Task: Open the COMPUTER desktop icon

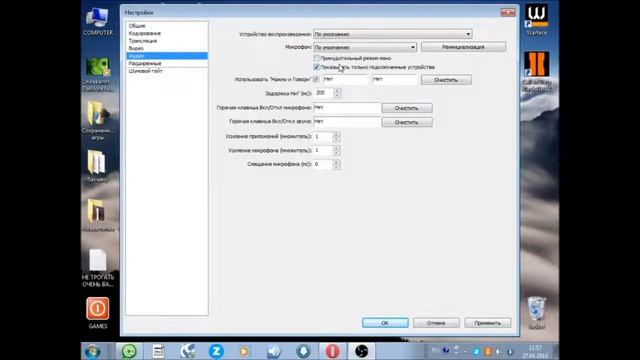Action: pos(98,22)
